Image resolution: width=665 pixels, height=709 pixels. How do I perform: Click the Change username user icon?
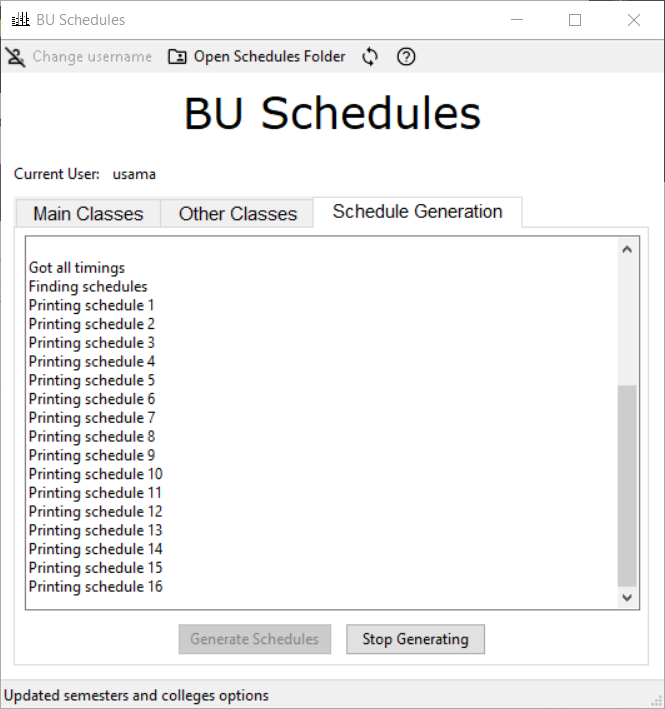[x=16, y=57]
